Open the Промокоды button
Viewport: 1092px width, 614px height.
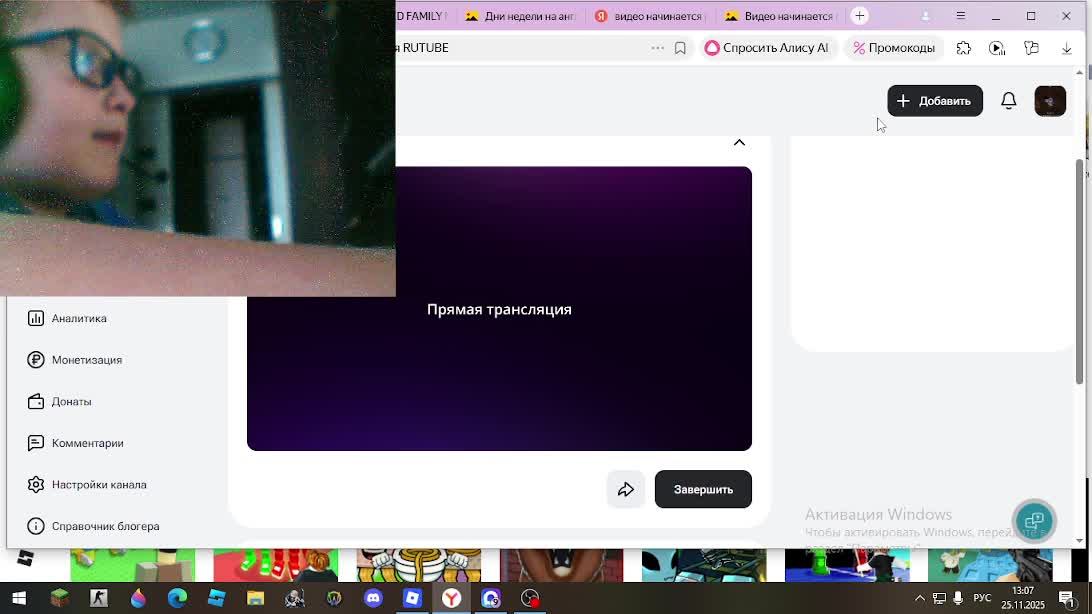pyautogui.click(x=894, y=48)
